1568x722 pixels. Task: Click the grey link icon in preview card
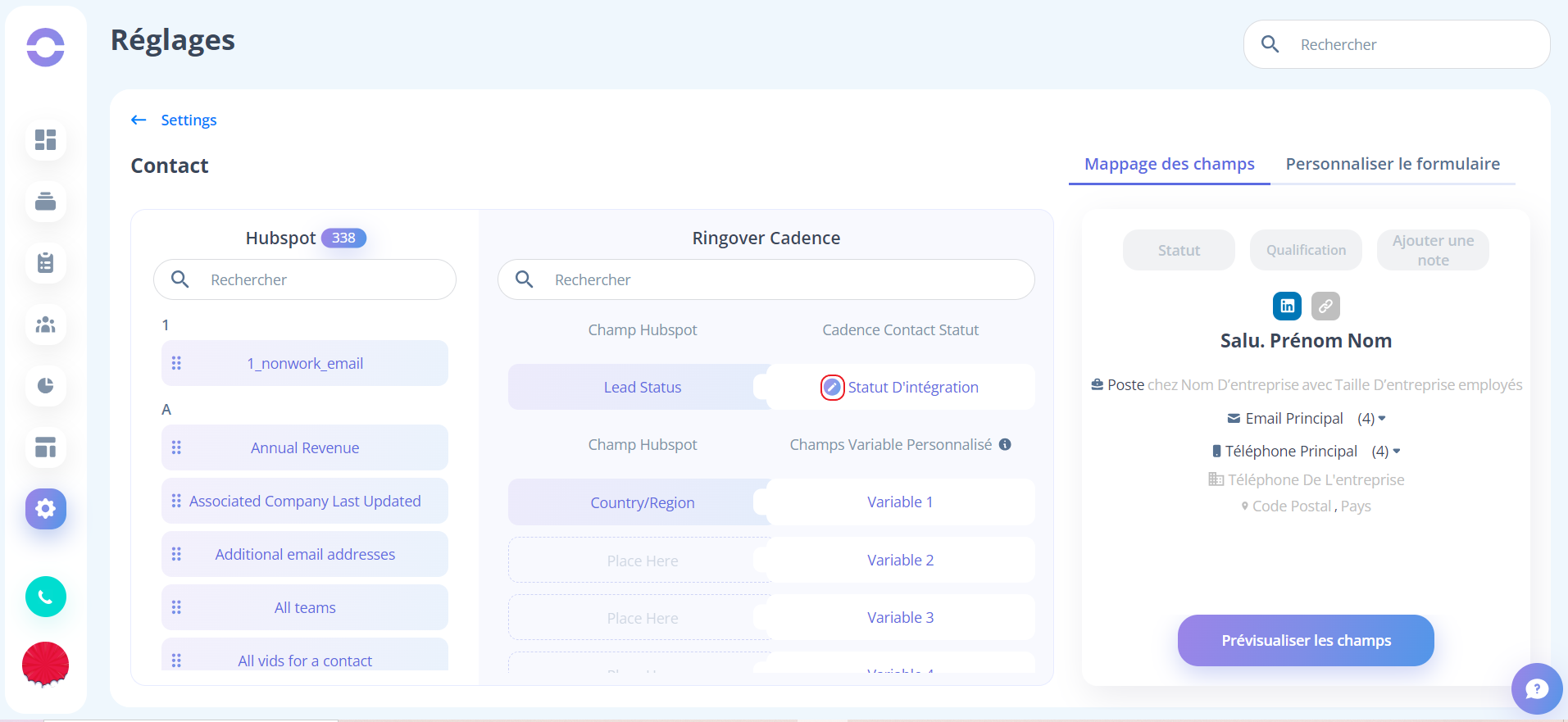[x=1325, y=306]
